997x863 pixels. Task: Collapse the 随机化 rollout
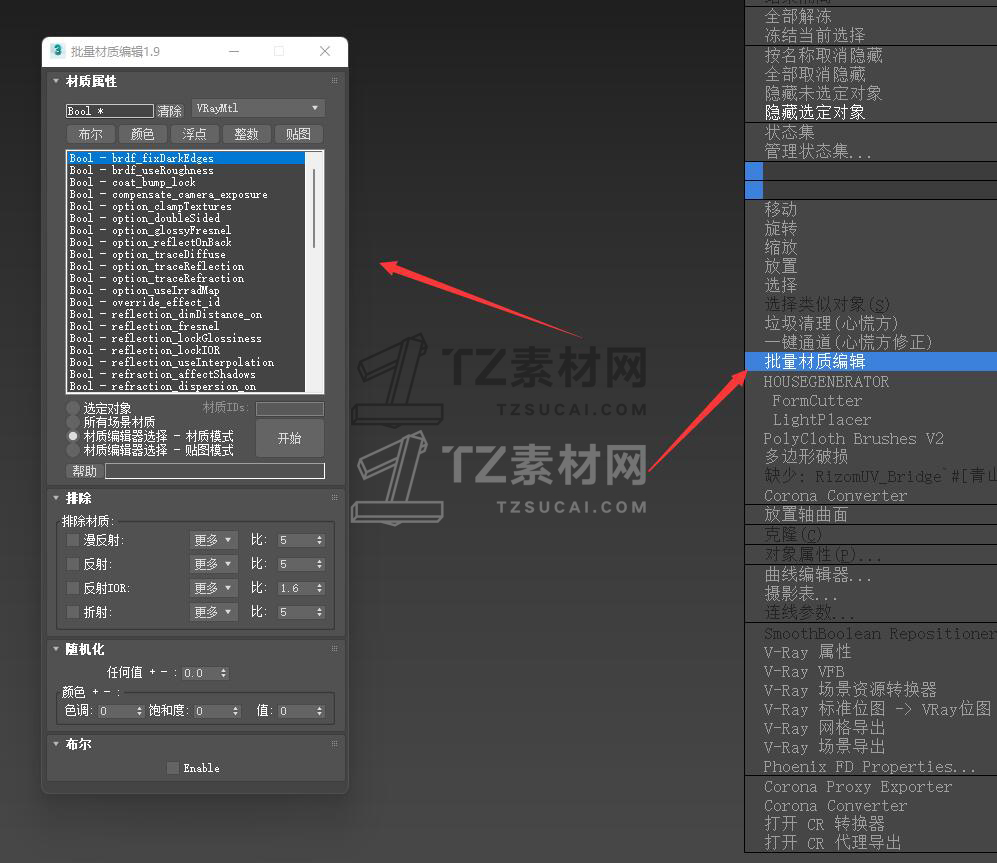coord(56,649)
